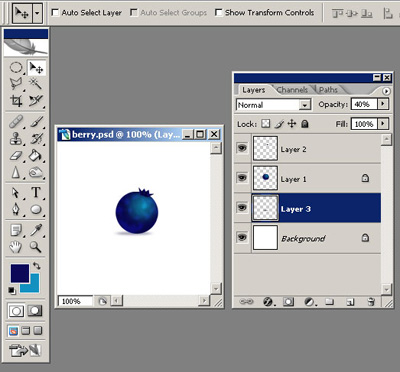
Task: Select the Brush tool
Action: [x=36, y=122]
